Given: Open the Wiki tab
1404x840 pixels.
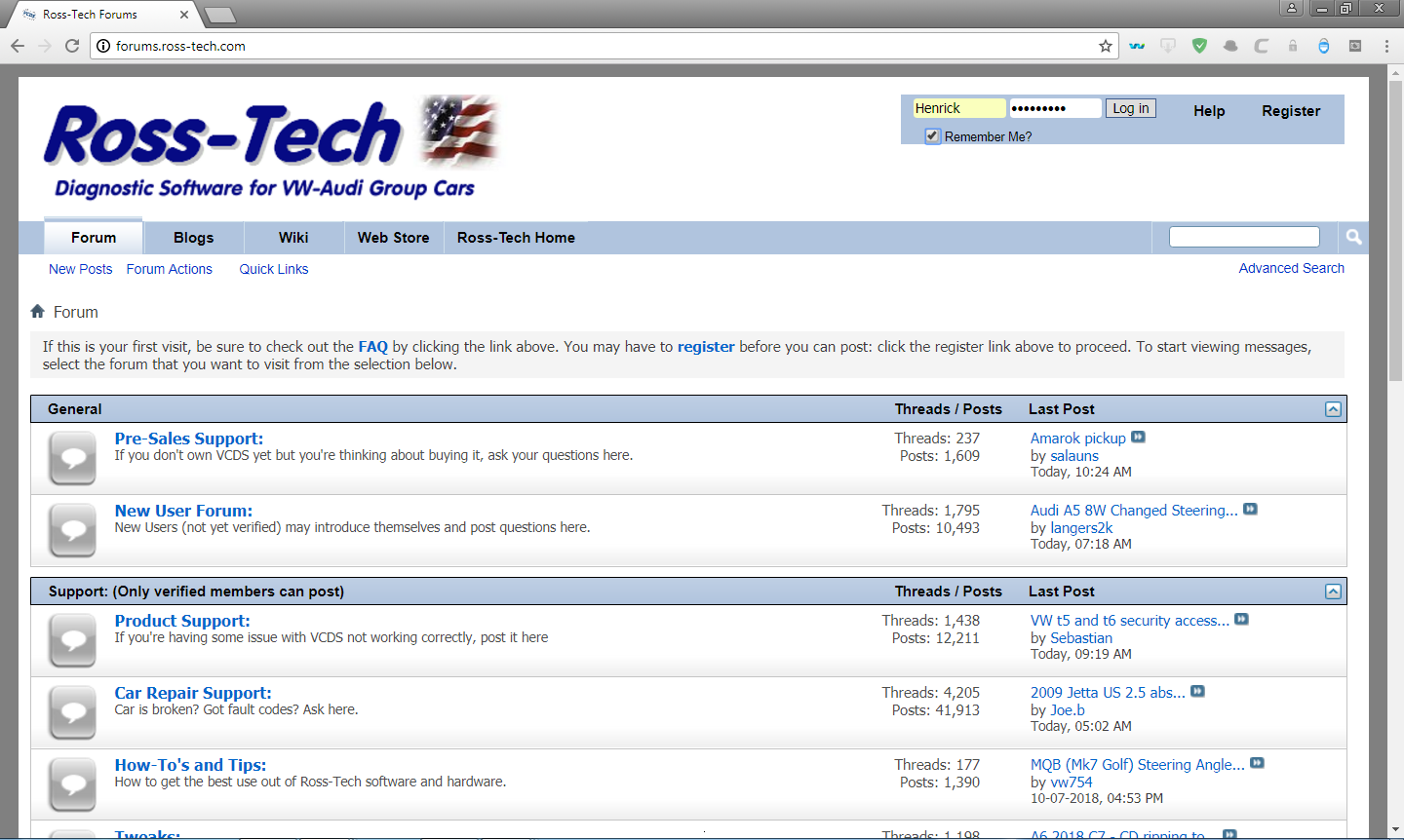Looking at the screenshot, I should [x=293, y=238].
